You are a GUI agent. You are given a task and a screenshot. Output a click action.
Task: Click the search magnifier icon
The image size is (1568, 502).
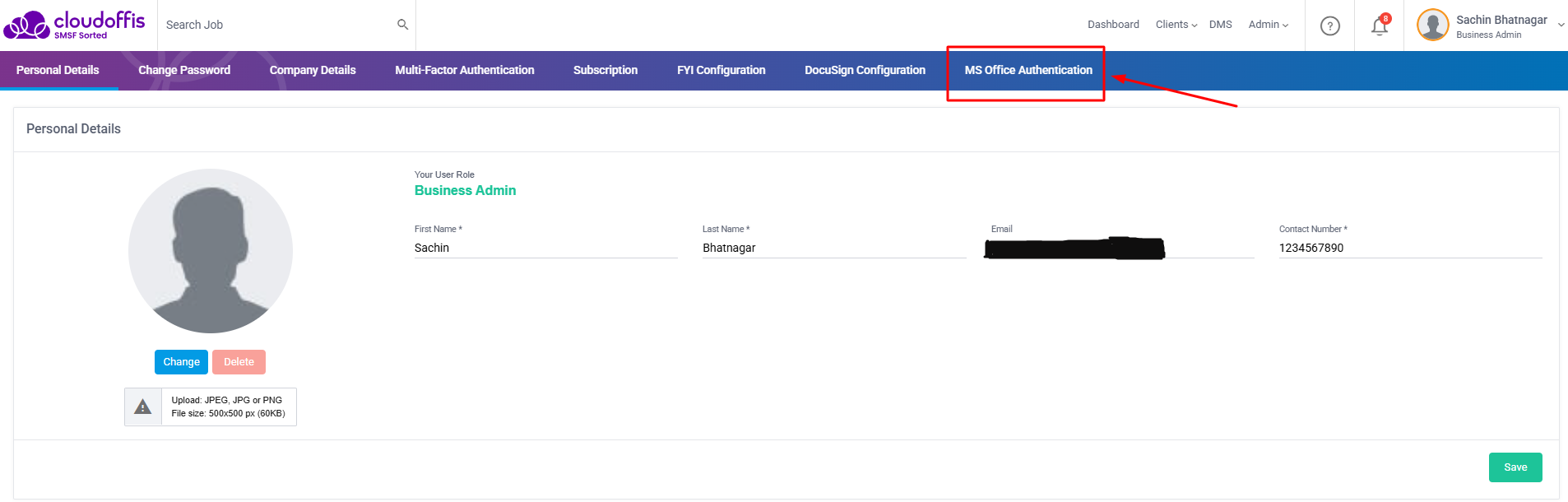[x=402, y=25]
